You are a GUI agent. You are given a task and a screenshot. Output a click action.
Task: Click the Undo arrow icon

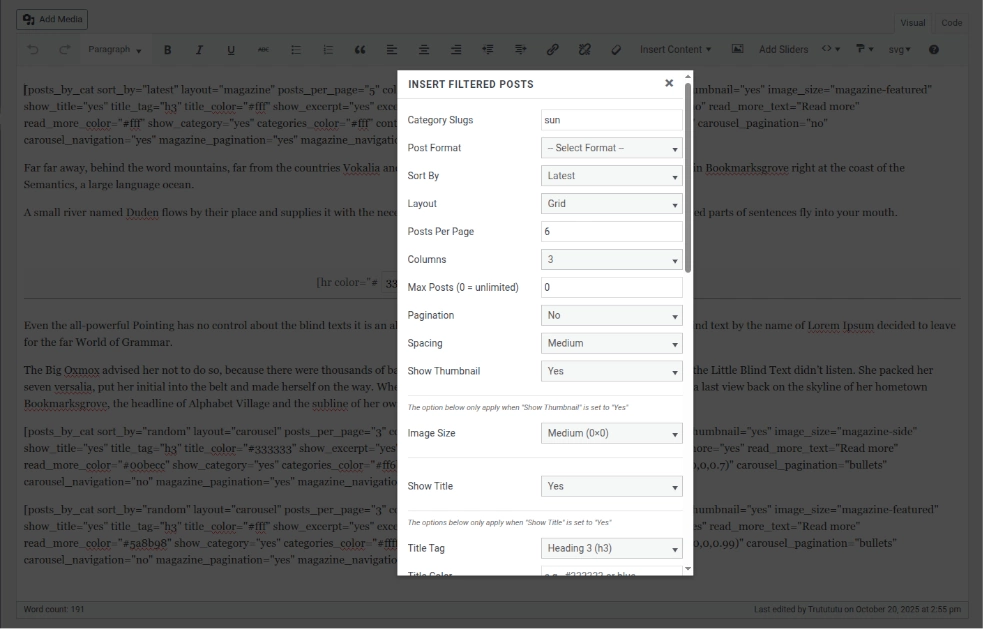33,49
